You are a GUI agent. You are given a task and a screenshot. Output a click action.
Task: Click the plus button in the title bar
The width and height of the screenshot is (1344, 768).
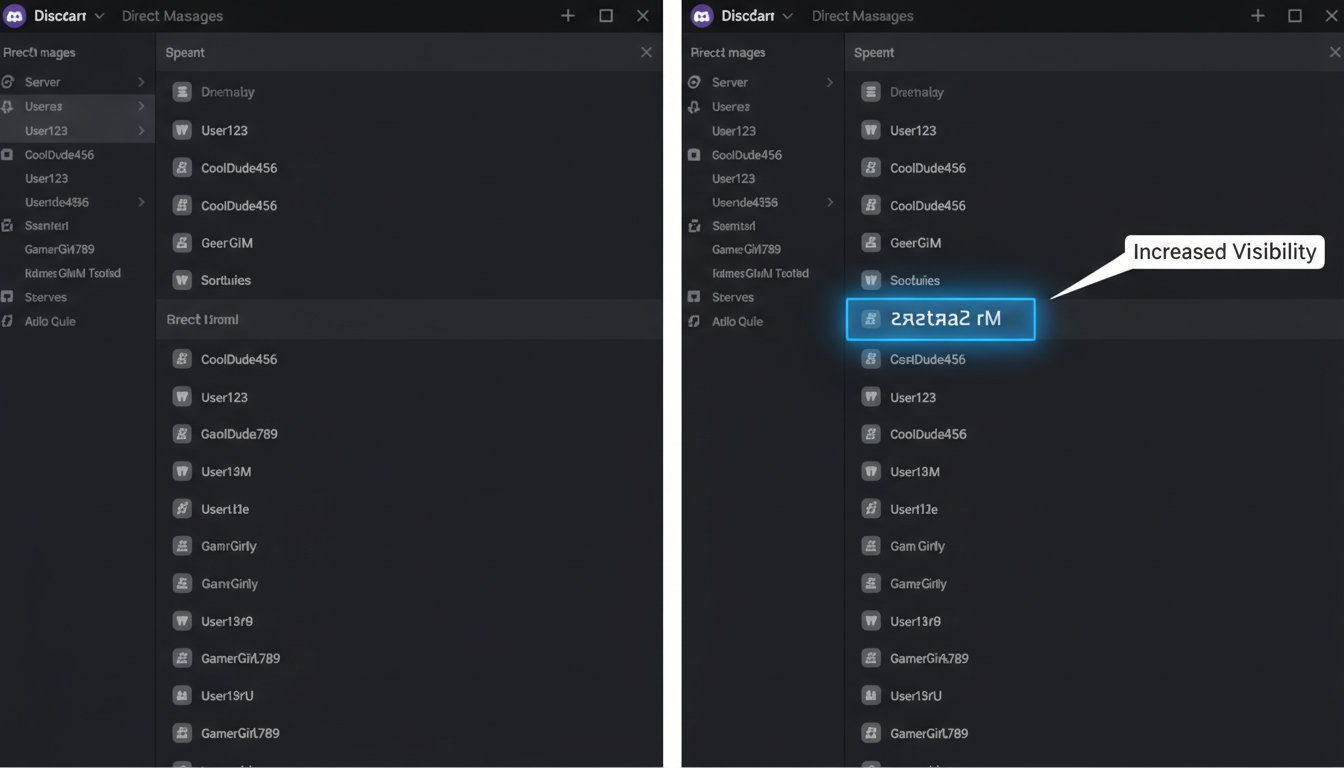(x=567, y=15)
